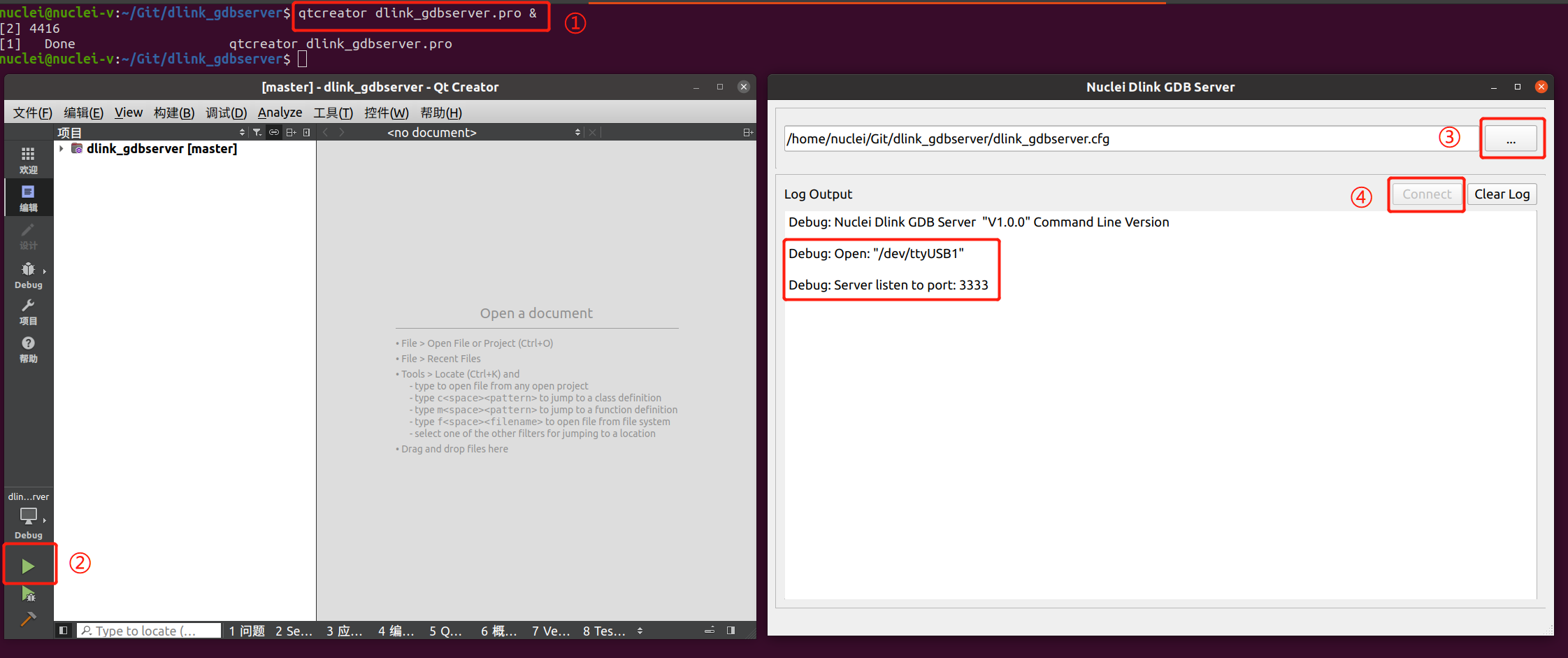The height and width of the screenshot is (658, 1568).
Task: Go back in editor navigation history
Action: 326,132
